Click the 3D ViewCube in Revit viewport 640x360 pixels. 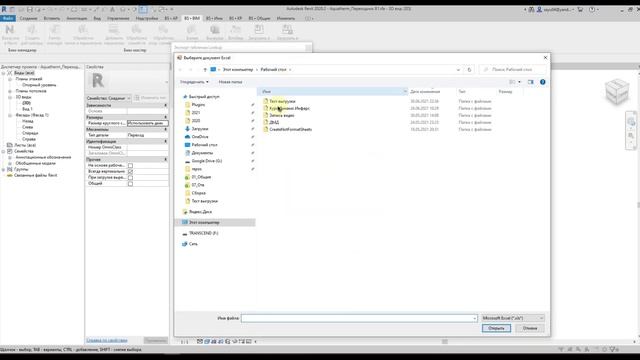coord(617,91)
